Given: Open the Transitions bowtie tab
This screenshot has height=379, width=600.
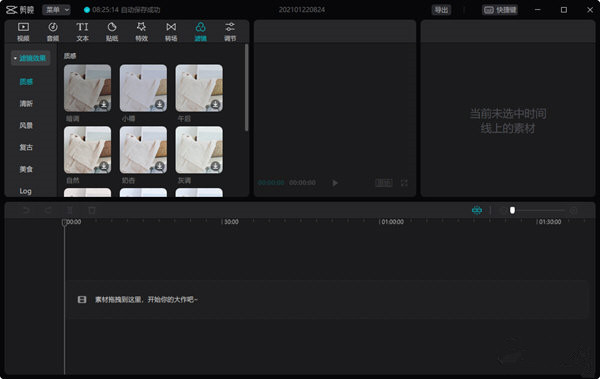Looking at the screenshot, I should (x=171, y=31).
